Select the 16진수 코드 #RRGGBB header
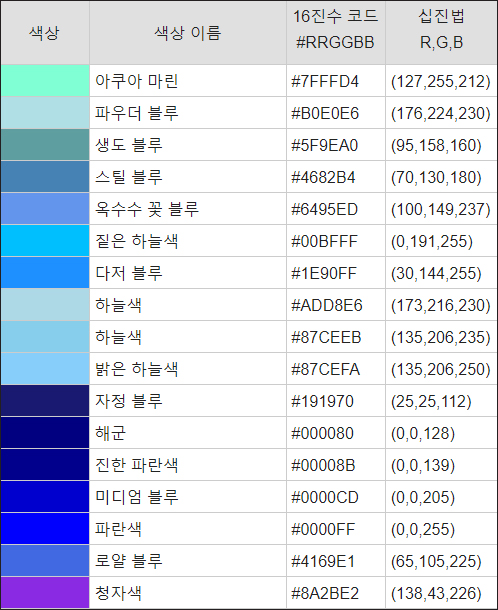498x610 pixels. click(x=336, y=33)
